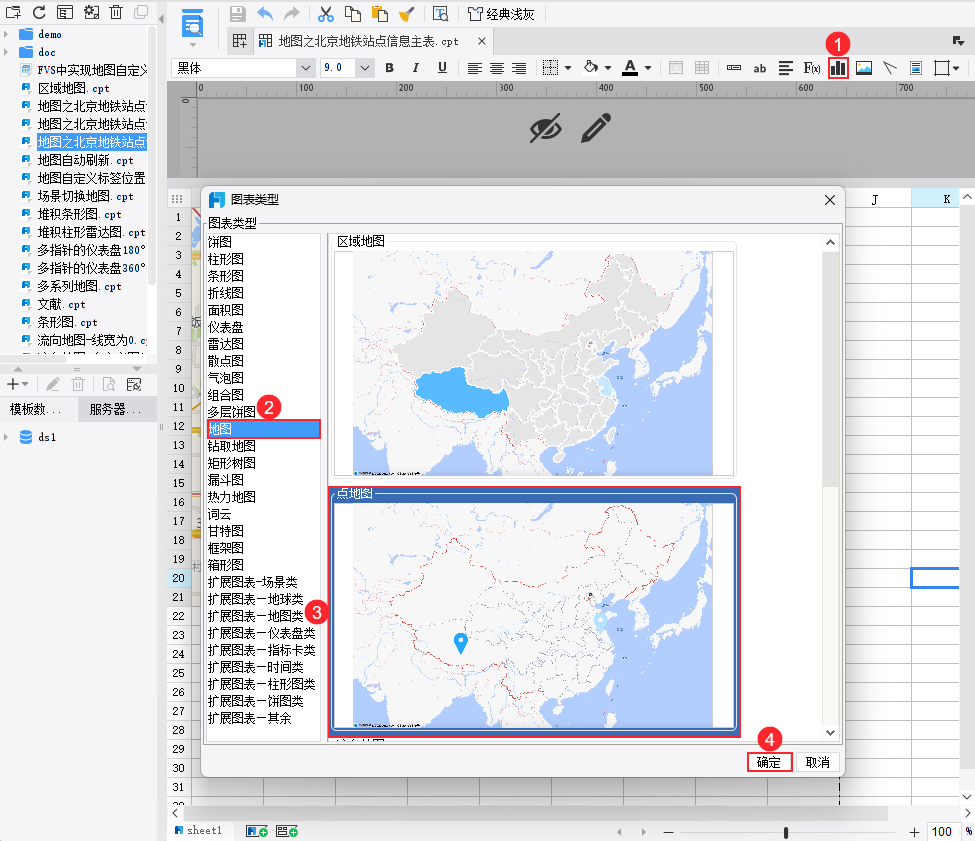Open the font color dropdown arrow
Image resolution: width=975 pixels, height=841 pixels.
(x=648, y=68)
